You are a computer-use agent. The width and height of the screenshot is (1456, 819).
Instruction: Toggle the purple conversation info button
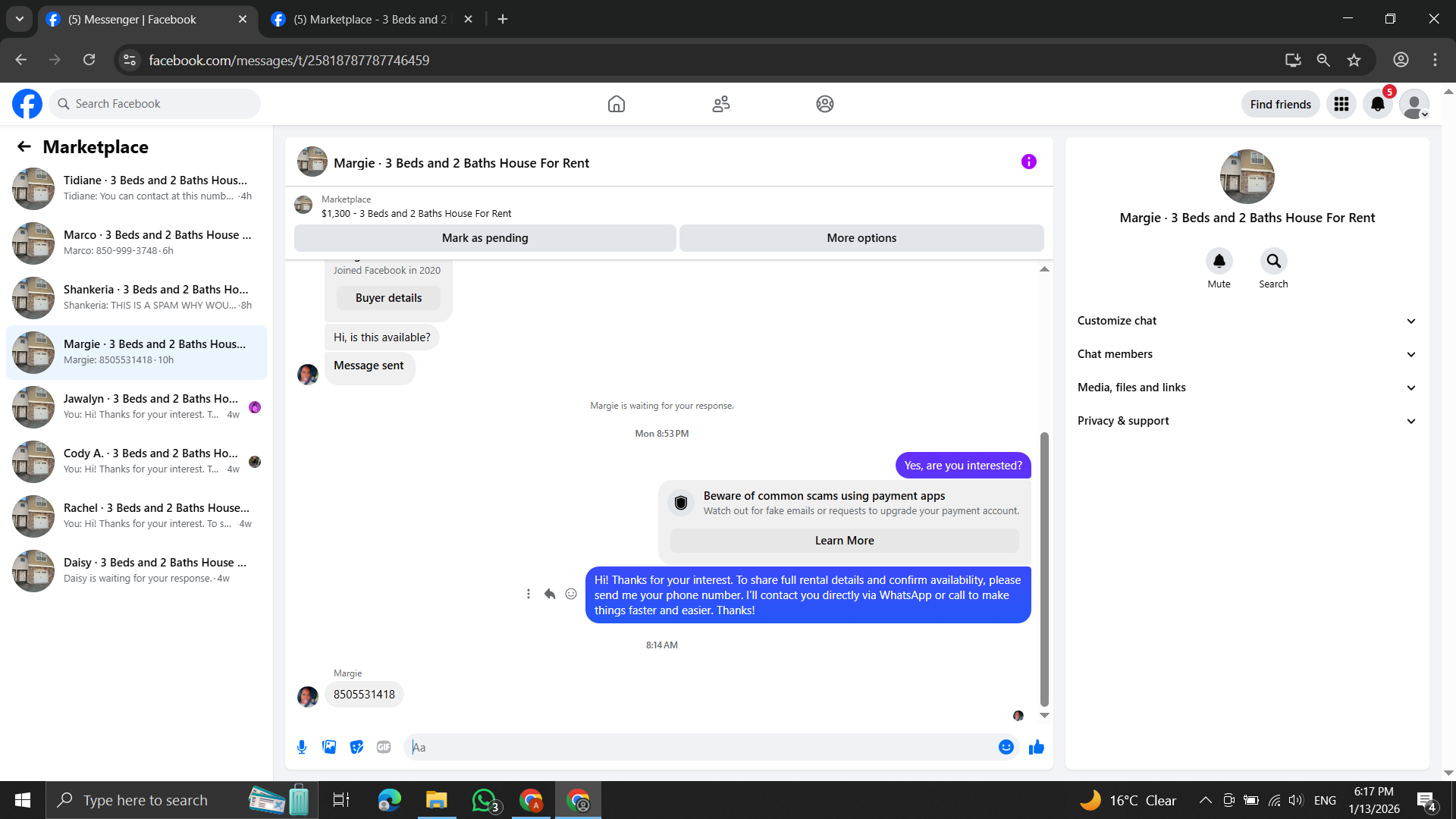click(1028, 162)
